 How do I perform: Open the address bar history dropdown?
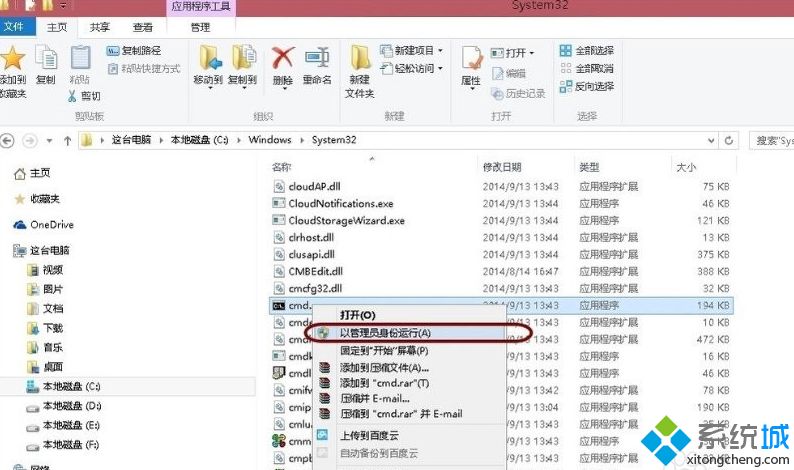(x=711, y=140)
